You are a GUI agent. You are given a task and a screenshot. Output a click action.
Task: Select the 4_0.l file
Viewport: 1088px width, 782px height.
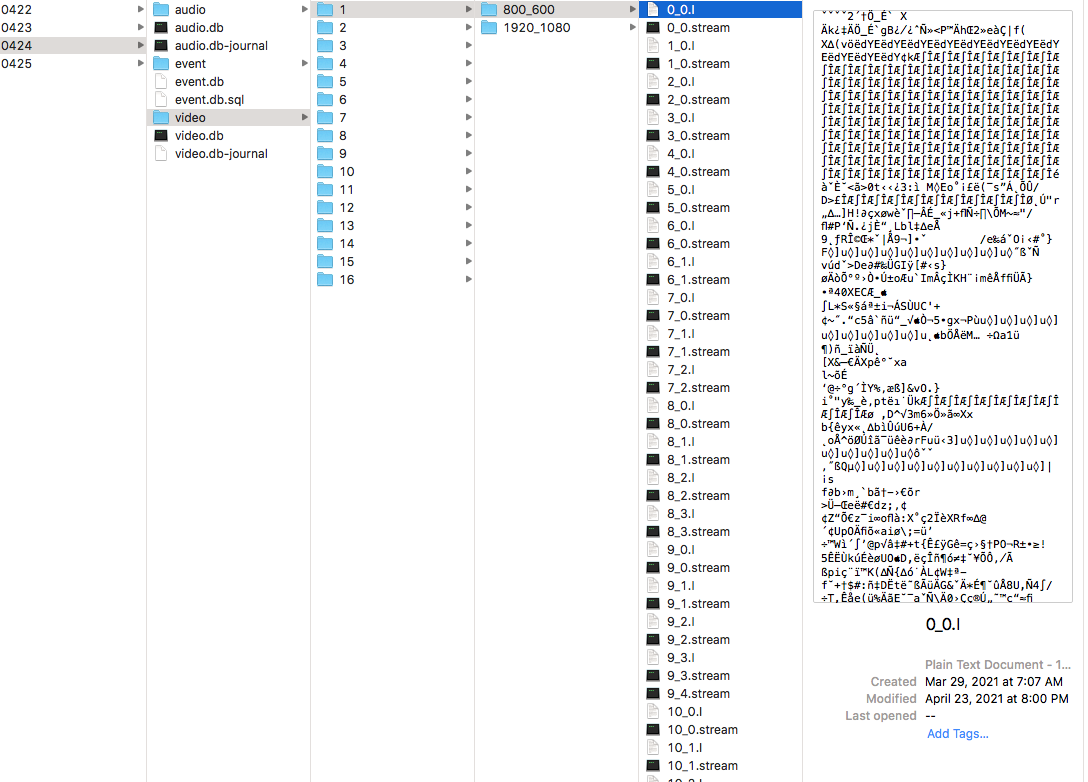[720, 153]
